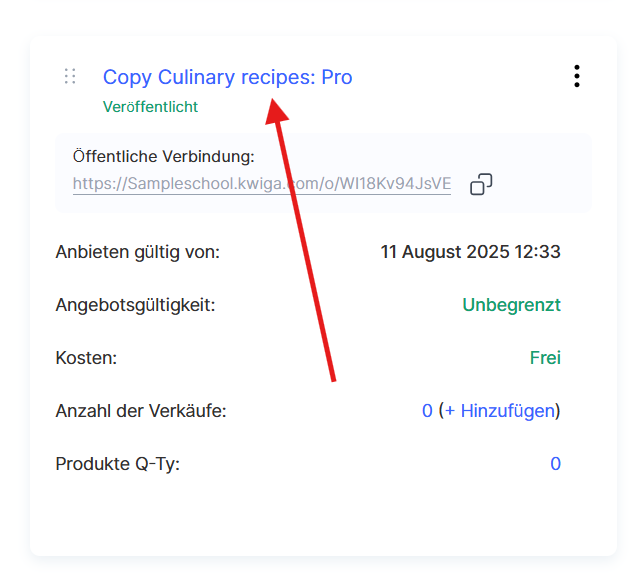Click the Unbegrenzt validity value
Image resolution: width=637 pixels, height=580 pixels.
click(511, 305)
